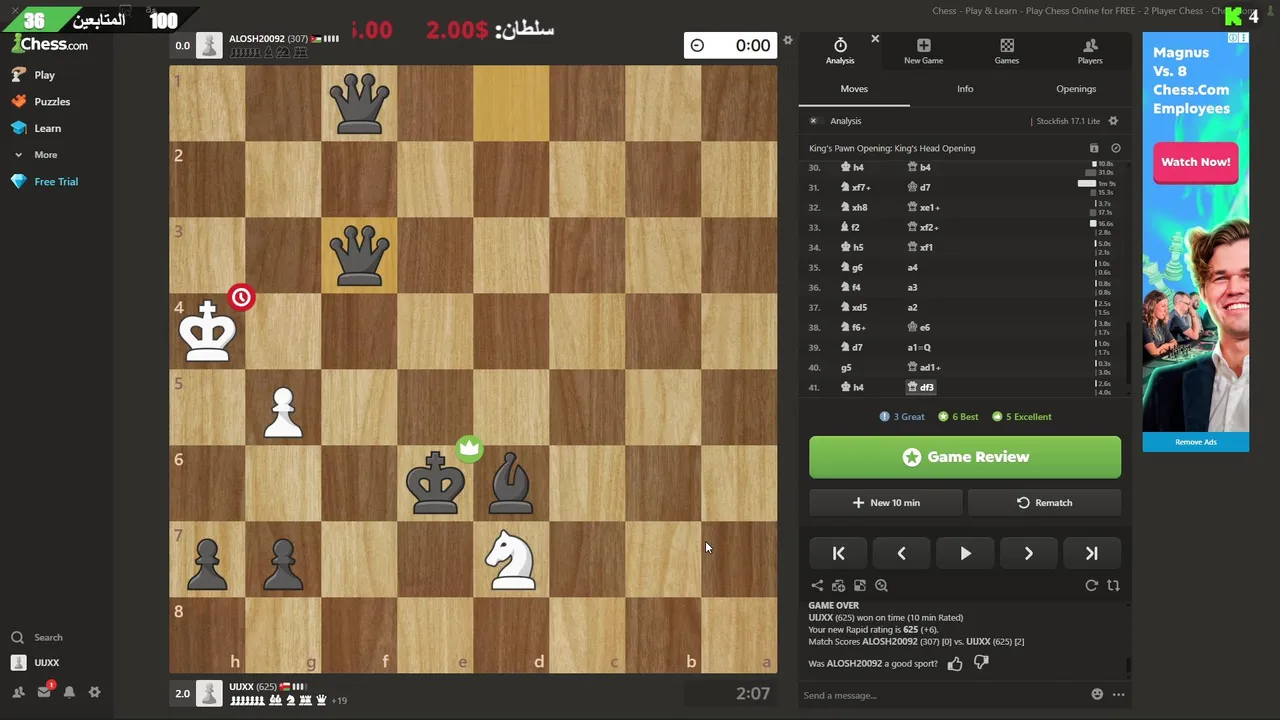The image size is (1280, 720).
Task: Click the Remove Ads link
Action: click(x=1196, y=442)
